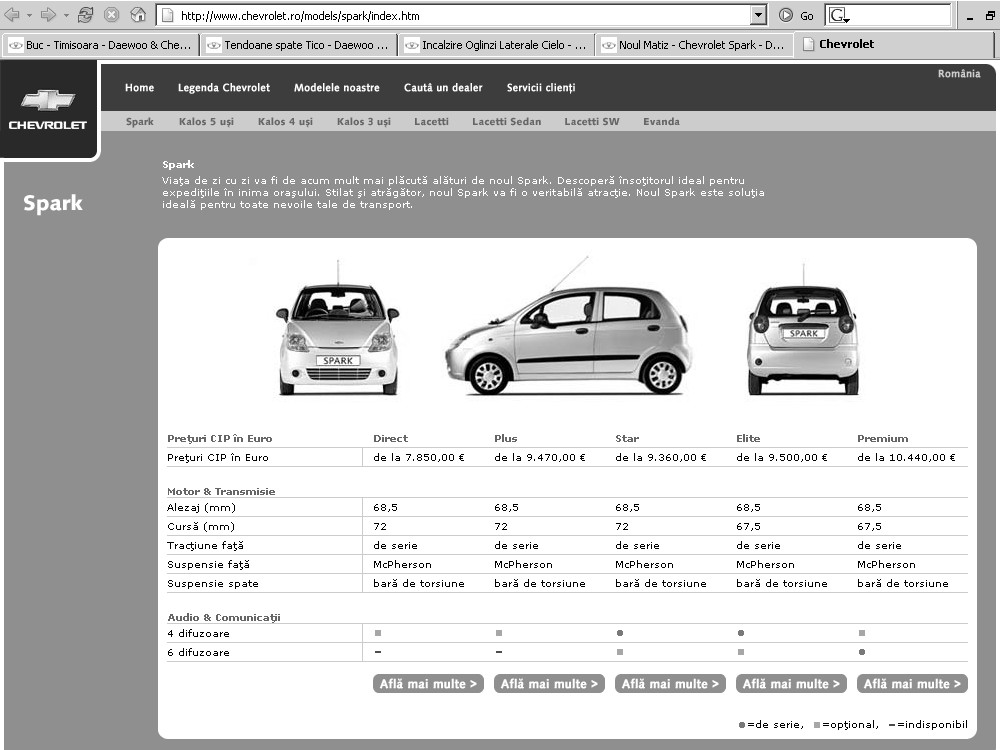
Task: Switch to the Buc - Timisoara tab
Action: 101,45
